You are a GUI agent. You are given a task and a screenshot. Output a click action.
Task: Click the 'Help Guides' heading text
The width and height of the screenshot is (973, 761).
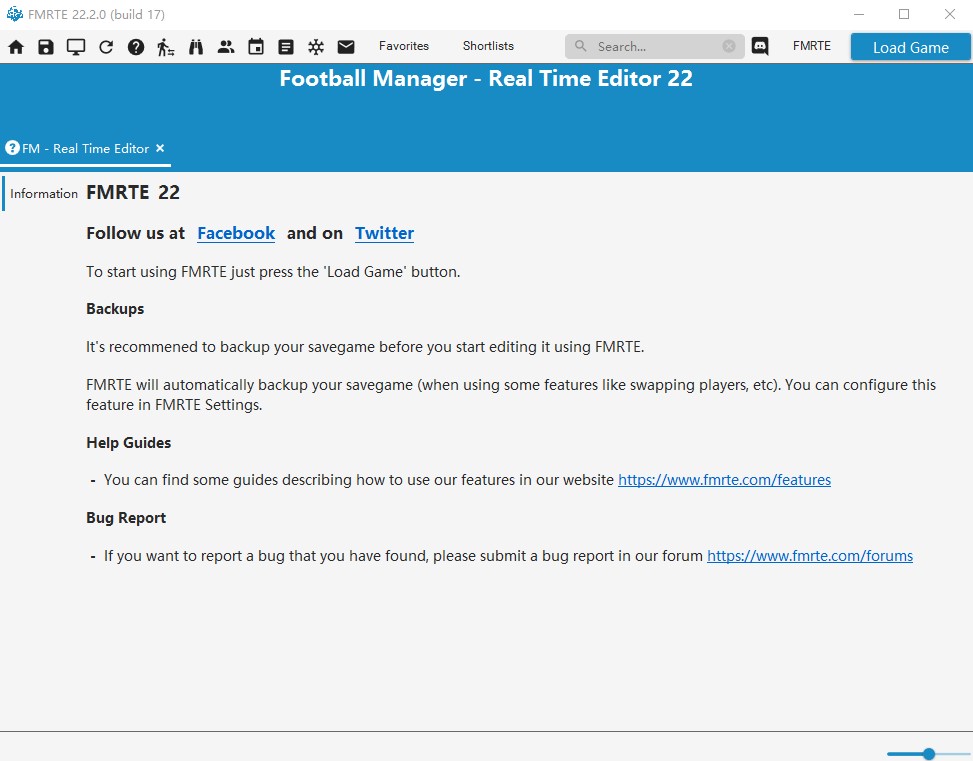pos(128,443)
